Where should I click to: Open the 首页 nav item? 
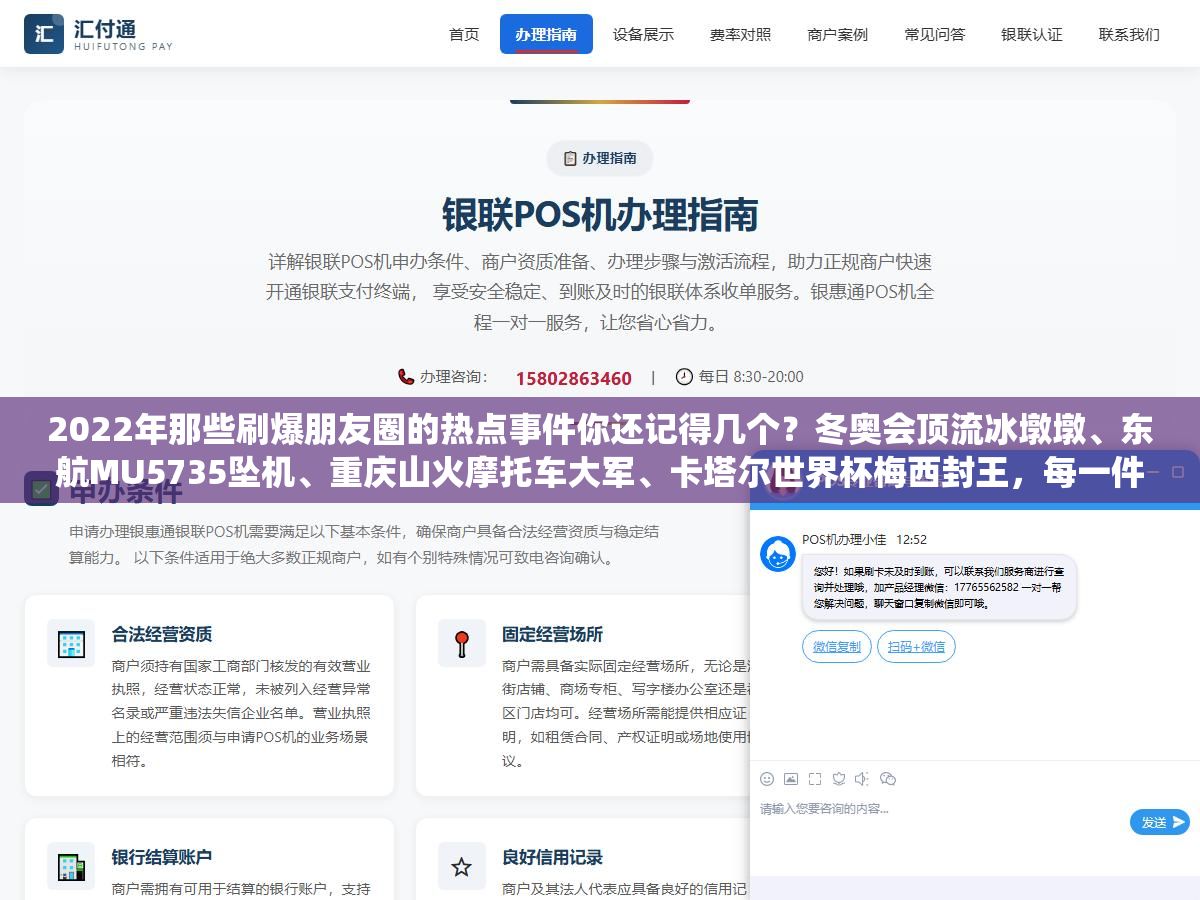click(464, 34)
